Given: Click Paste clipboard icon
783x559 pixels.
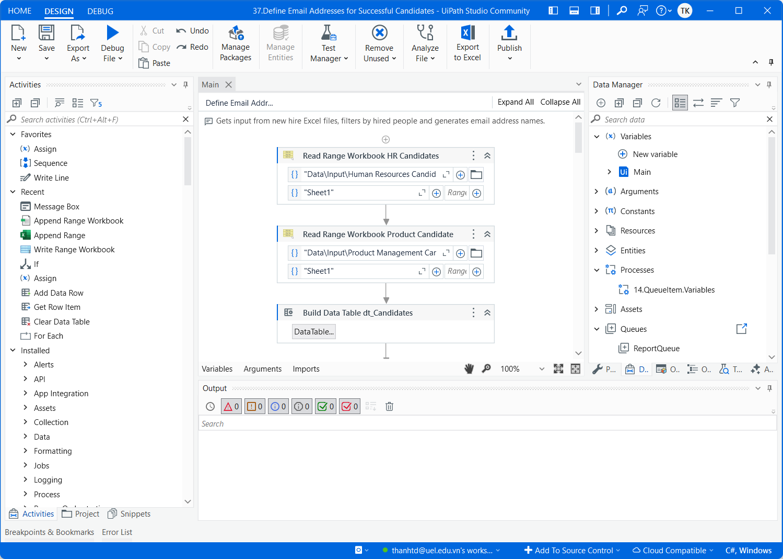Looking at the screenshot, I should [x=144, y=63].
